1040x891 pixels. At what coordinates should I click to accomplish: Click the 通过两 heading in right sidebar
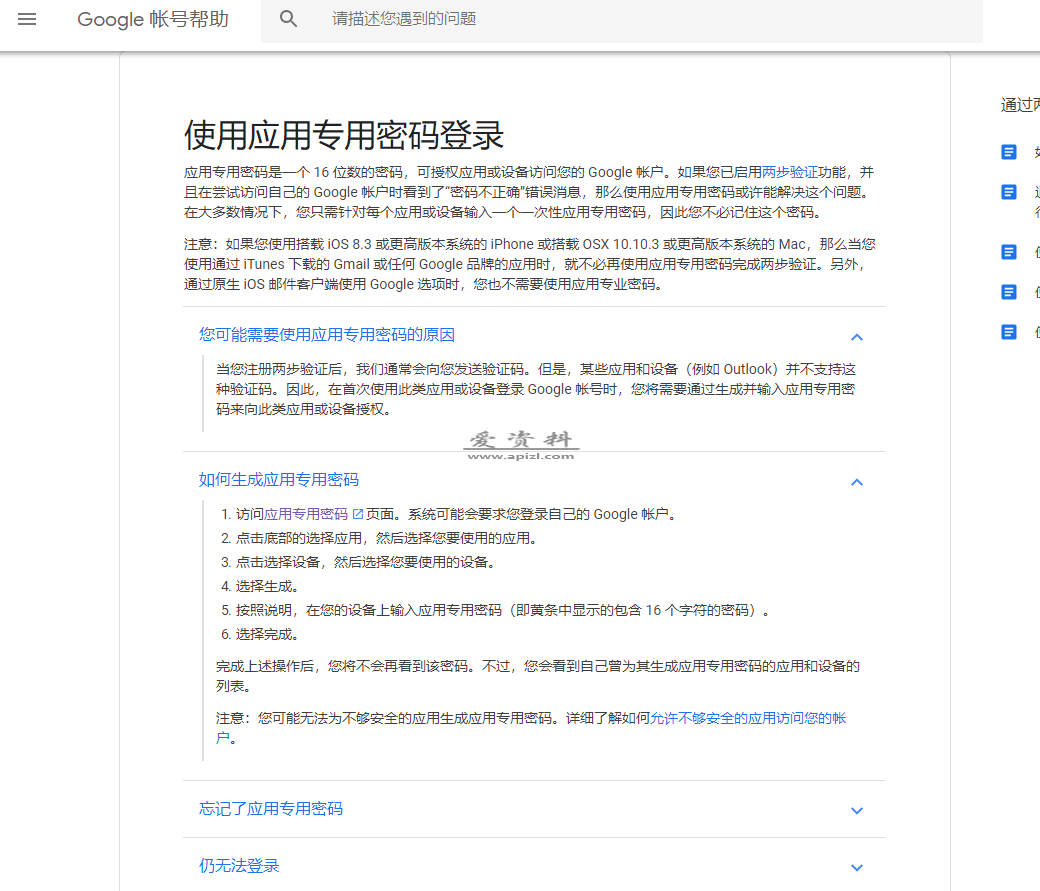pyautogui.click(x=1018, y=103)
